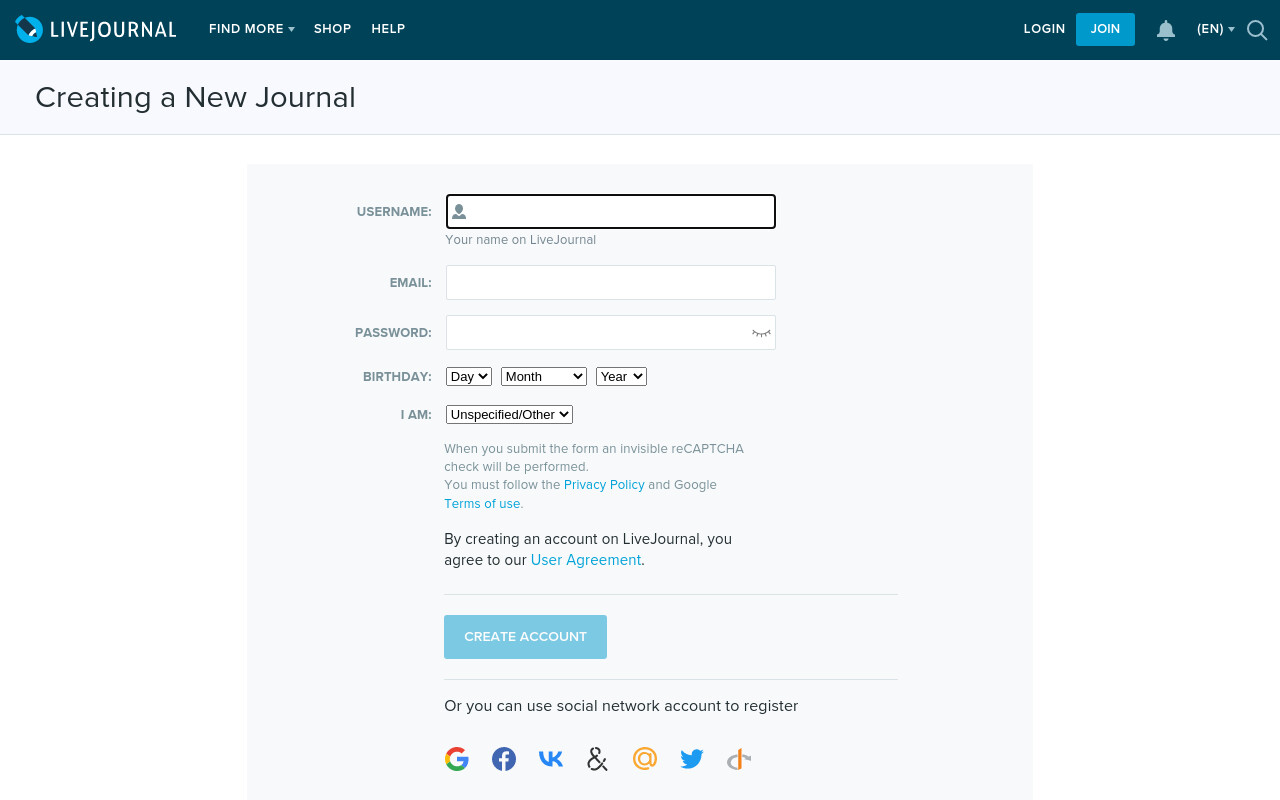Click the Join button in header
The height and width of the screenshot is (800, 1280).
tap(1105, 29)
